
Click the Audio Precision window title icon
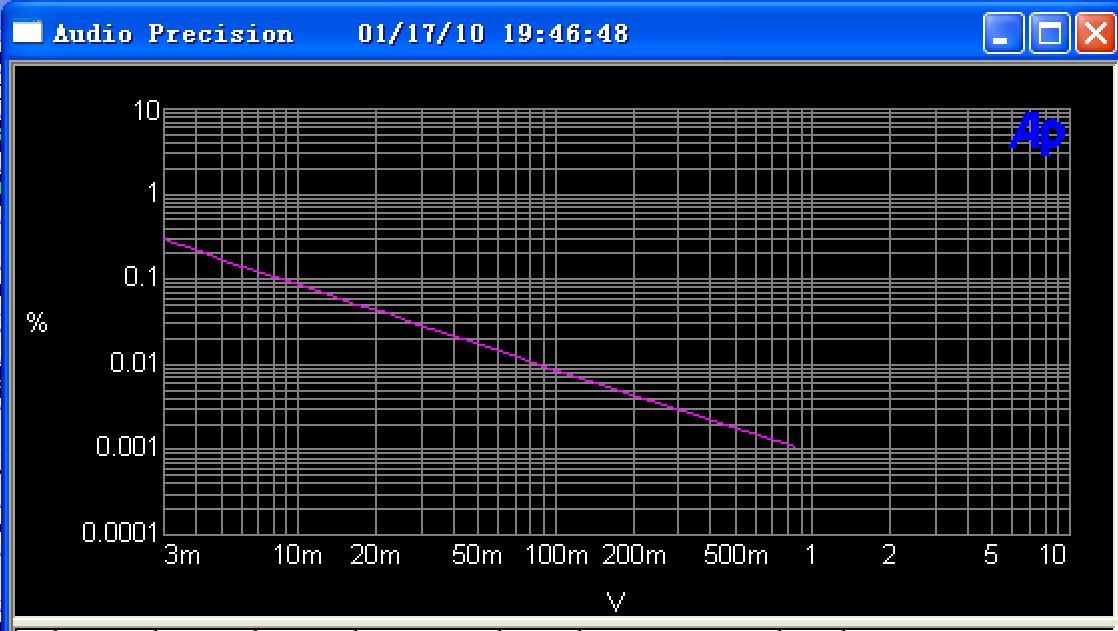27,32
